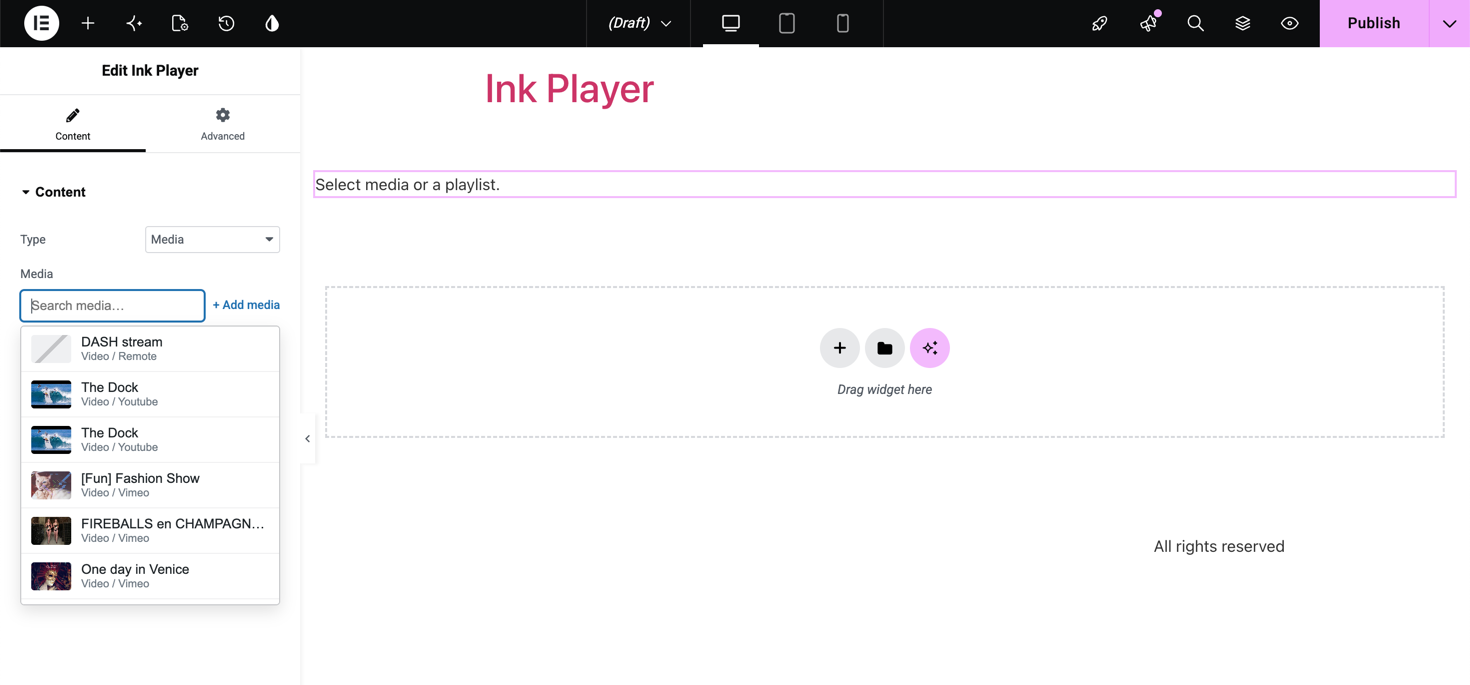
Task: Preview changes with the eye icon
Action: pyautogui.click(x=1290, y=23)
